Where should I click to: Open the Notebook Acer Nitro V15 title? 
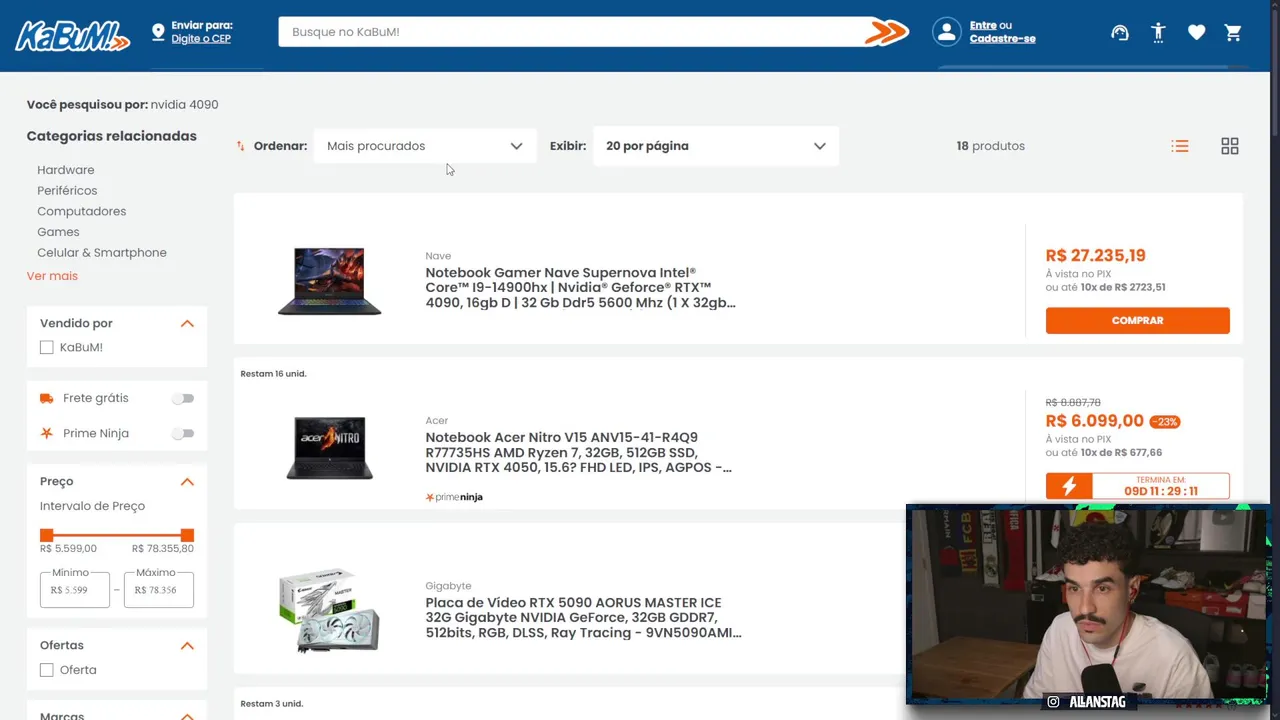(578, 453)
